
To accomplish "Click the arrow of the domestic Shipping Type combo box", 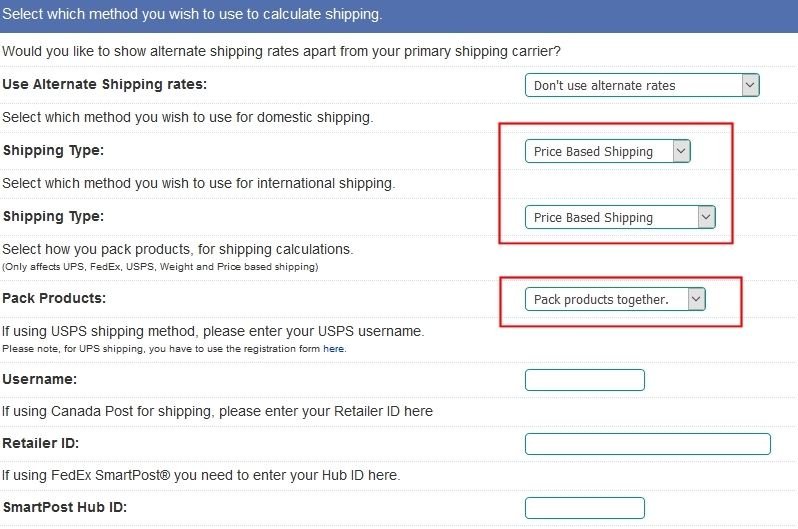I will pos(681,152).
